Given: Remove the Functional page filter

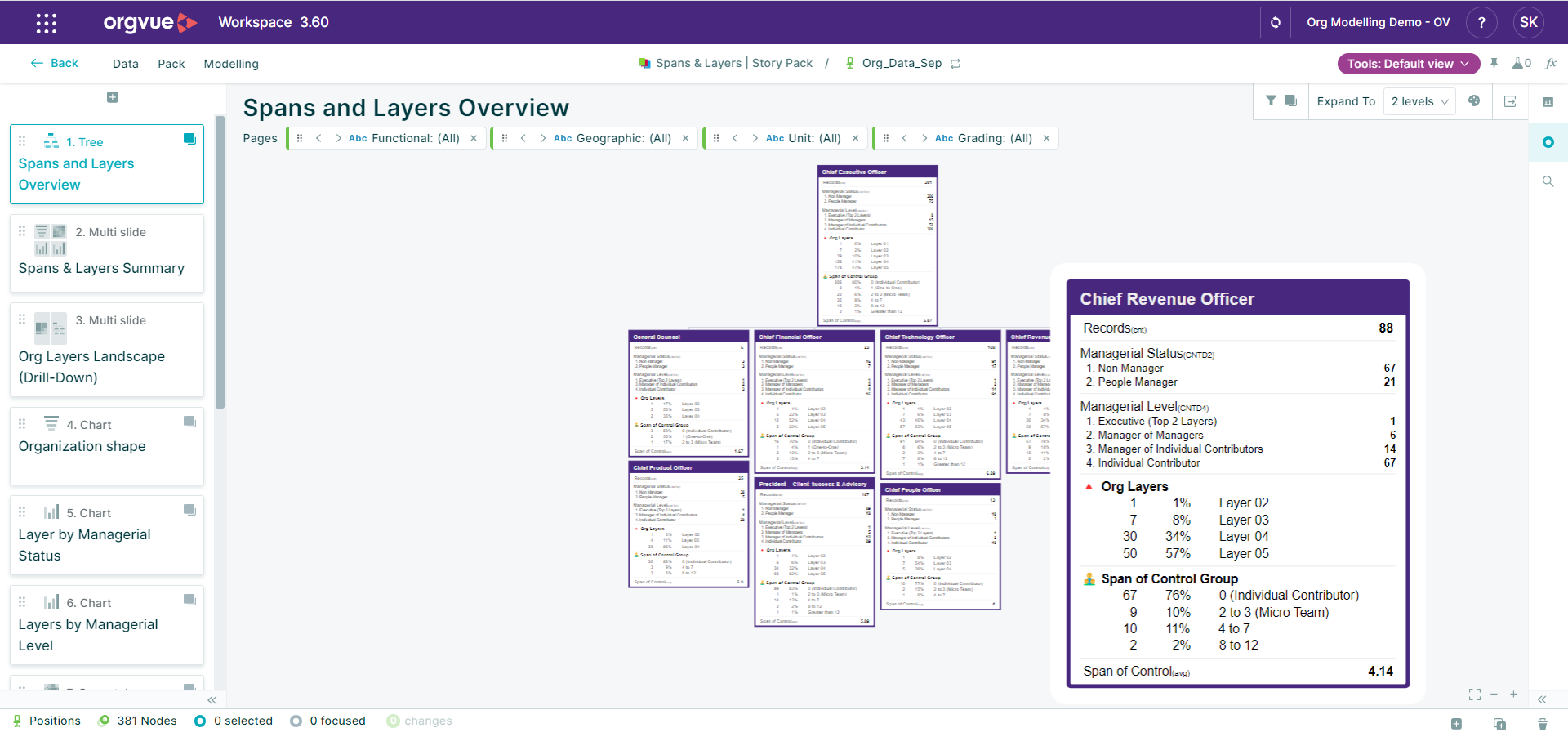Looking at the screenshot, I should coord(474,138).
